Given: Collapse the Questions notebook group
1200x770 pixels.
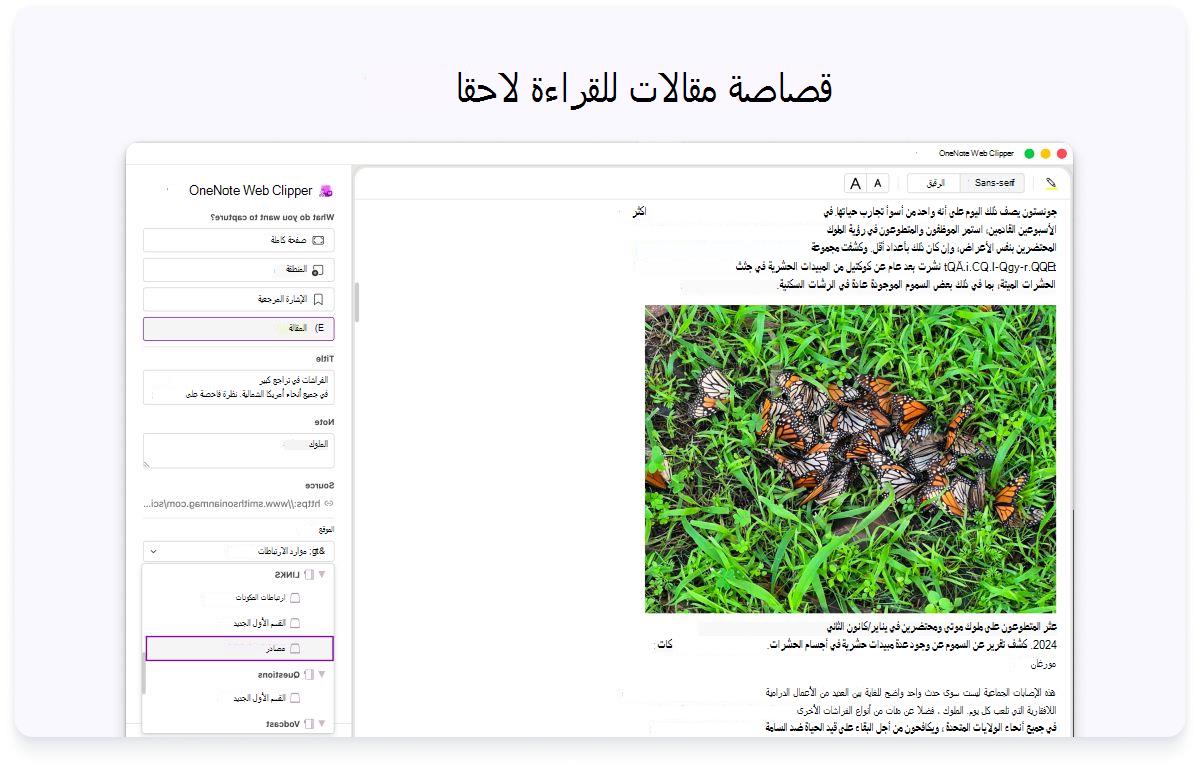Looking at the screenshot, I should pos(322,675).
